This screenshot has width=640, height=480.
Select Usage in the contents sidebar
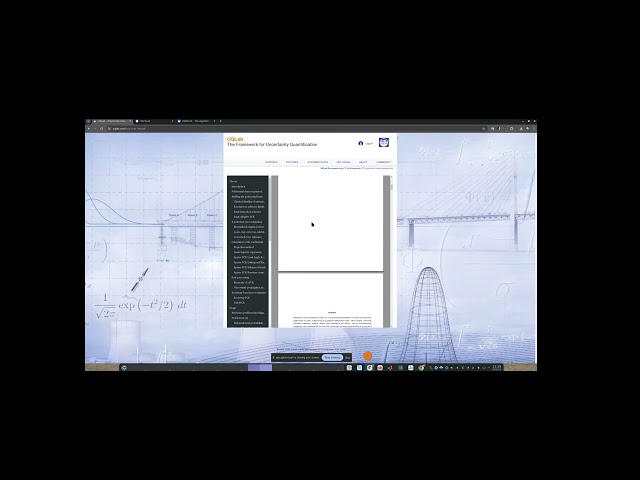pyautogui.click(x=233, y=308)
